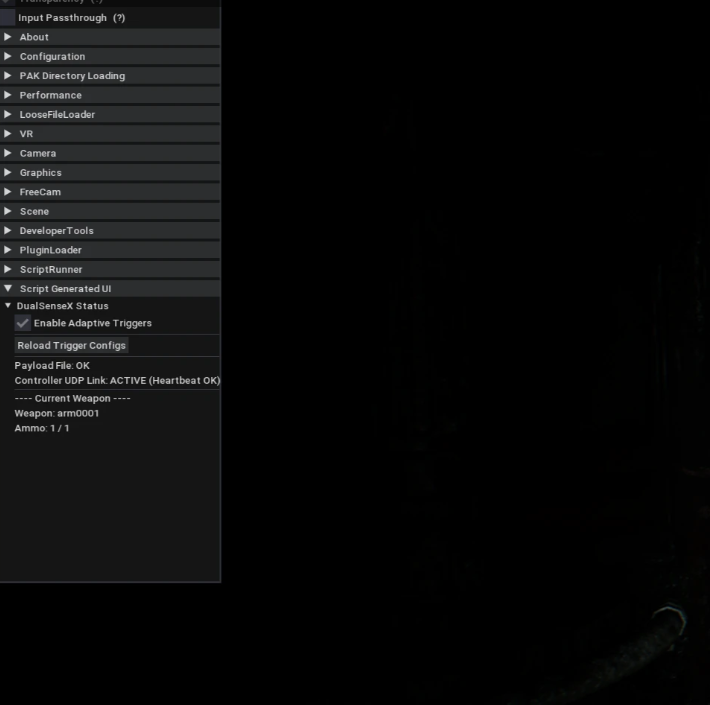Toggle Enable Adaptive Triggers checkbox

[23, 323]
